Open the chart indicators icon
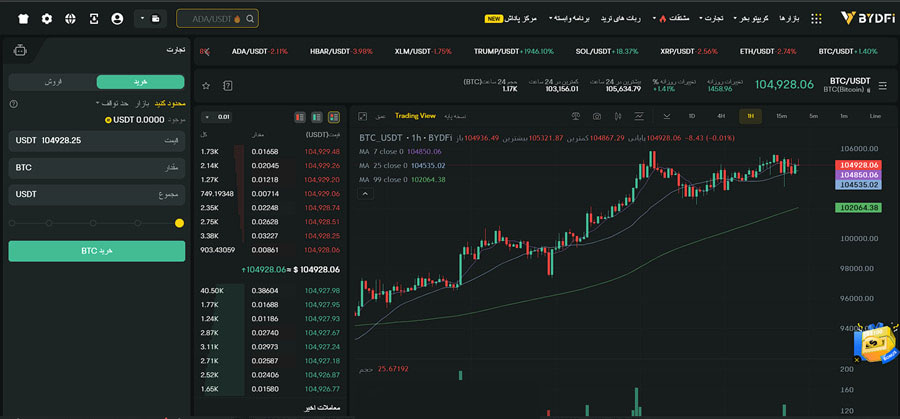This screenshot has width=900, height=419. (x=639, y=116)
